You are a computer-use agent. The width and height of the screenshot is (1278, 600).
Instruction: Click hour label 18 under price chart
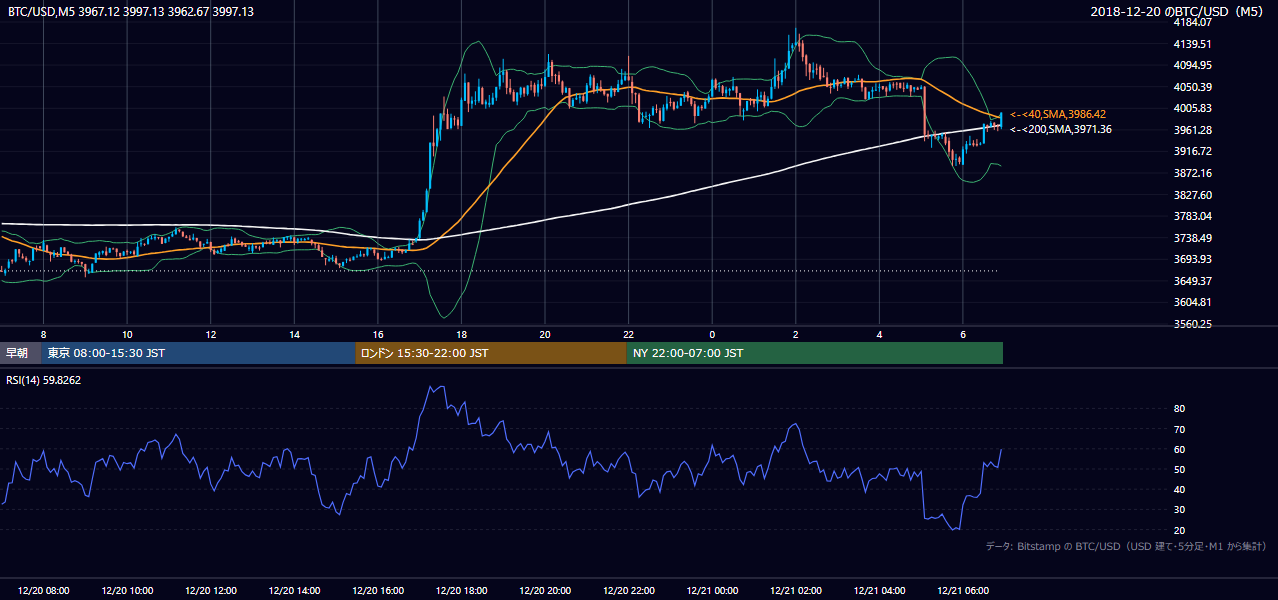461,334
